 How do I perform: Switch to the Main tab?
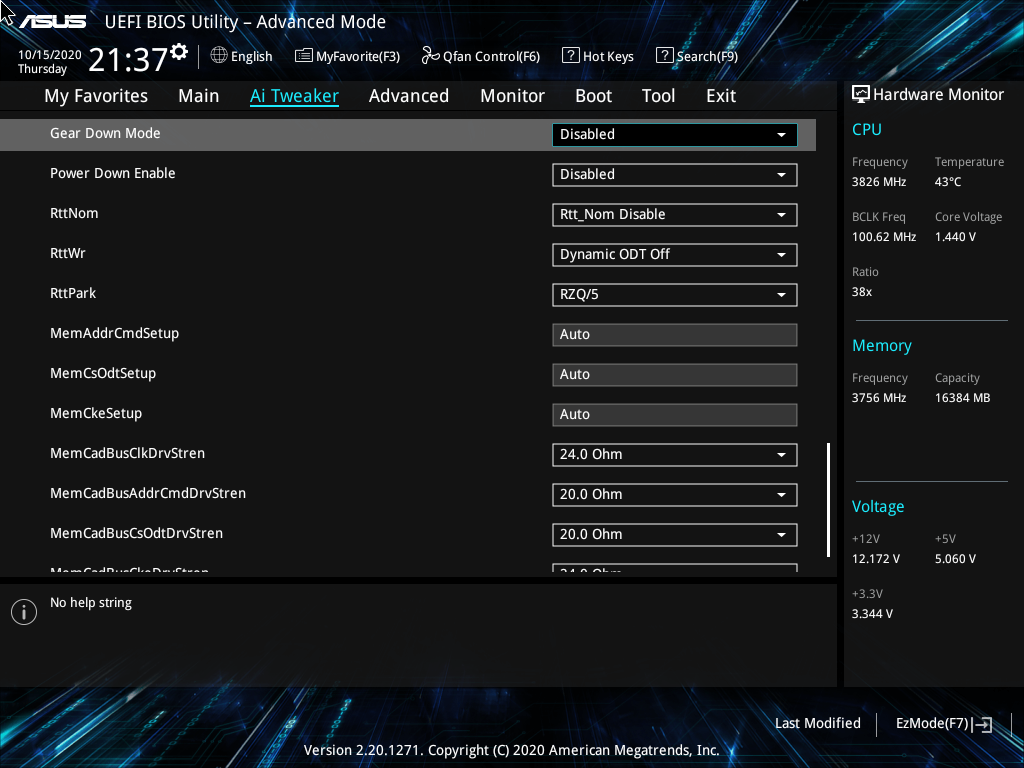[x=199, y=96]
